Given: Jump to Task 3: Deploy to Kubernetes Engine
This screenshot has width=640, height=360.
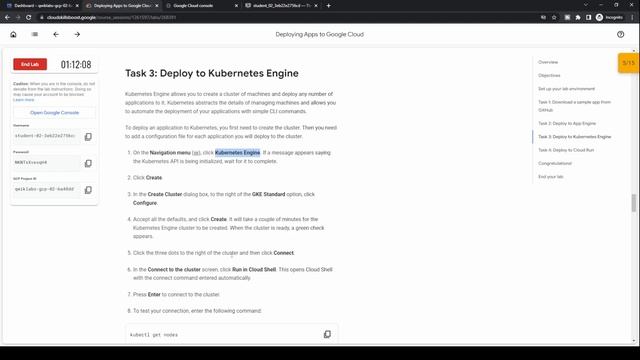Looking at the screenshot, I should coord(575,137).
